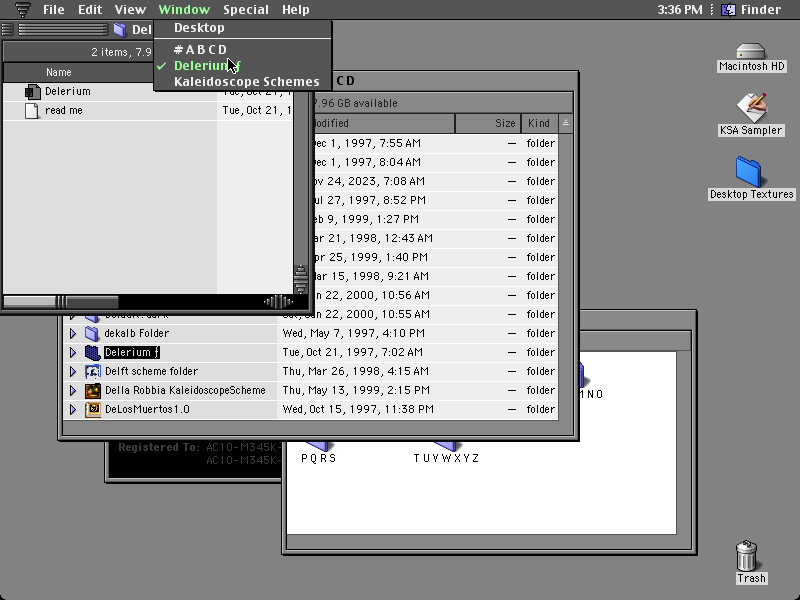
Task: Click date Wed, May 7, 1997, 4:10 PM
Action: click(x=354, y=333)
